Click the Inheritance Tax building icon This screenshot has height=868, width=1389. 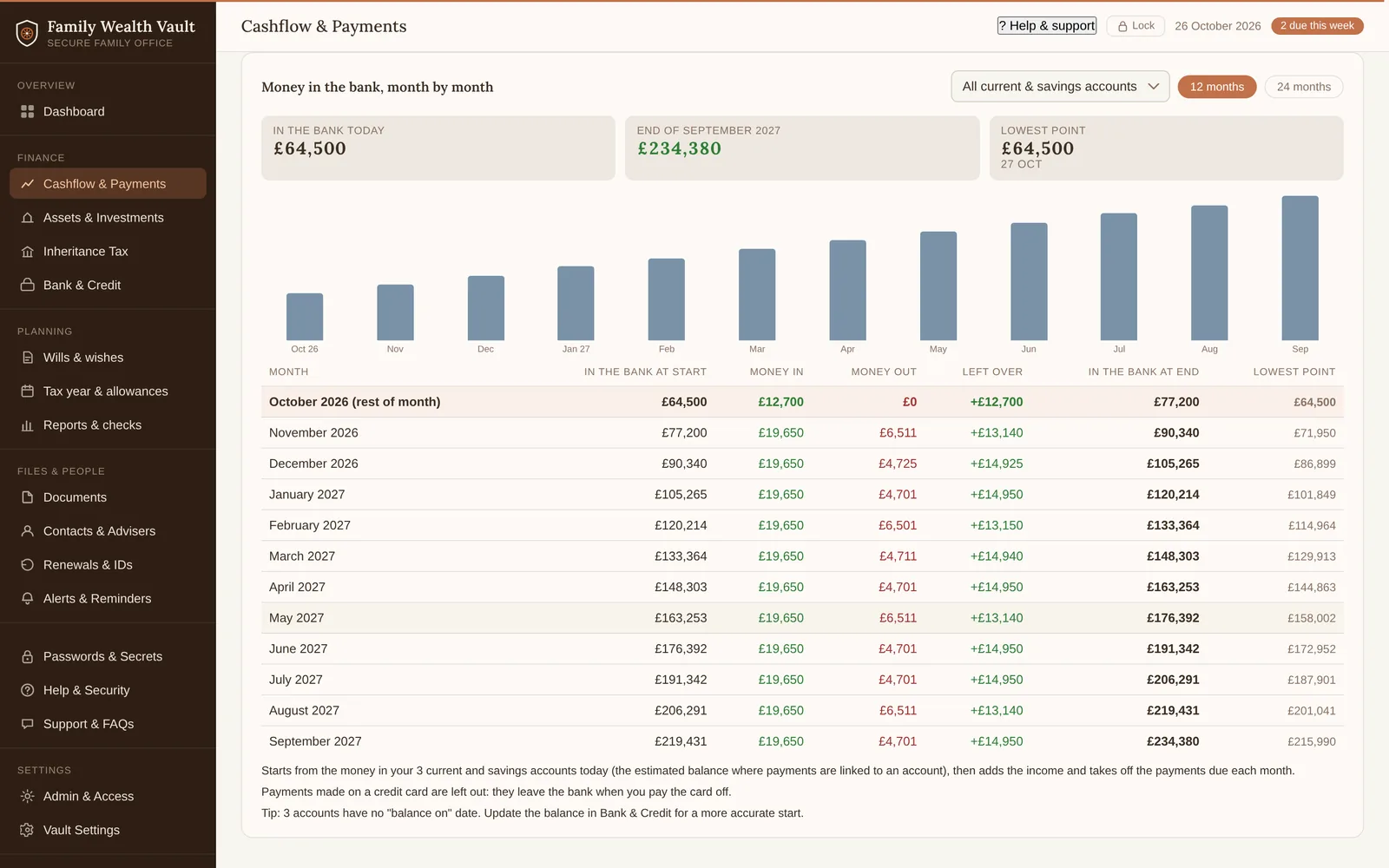coord(28,252)
